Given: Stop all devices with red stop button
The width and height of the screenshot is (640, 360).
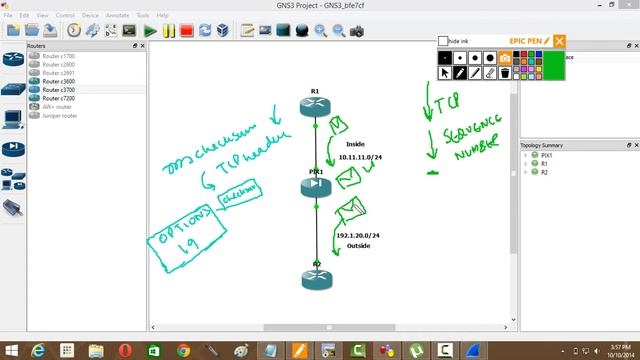Looking at the screenshot, I should pos(187,31).
